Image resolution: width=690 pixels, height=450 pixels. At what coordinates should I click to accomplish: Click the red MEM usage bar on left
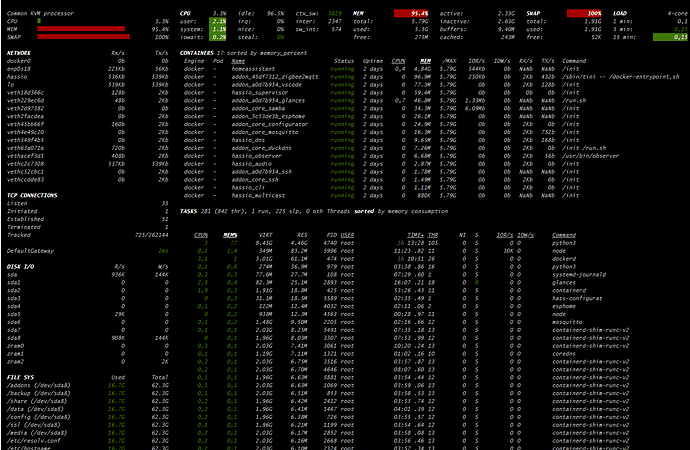[x=81, y=29]
